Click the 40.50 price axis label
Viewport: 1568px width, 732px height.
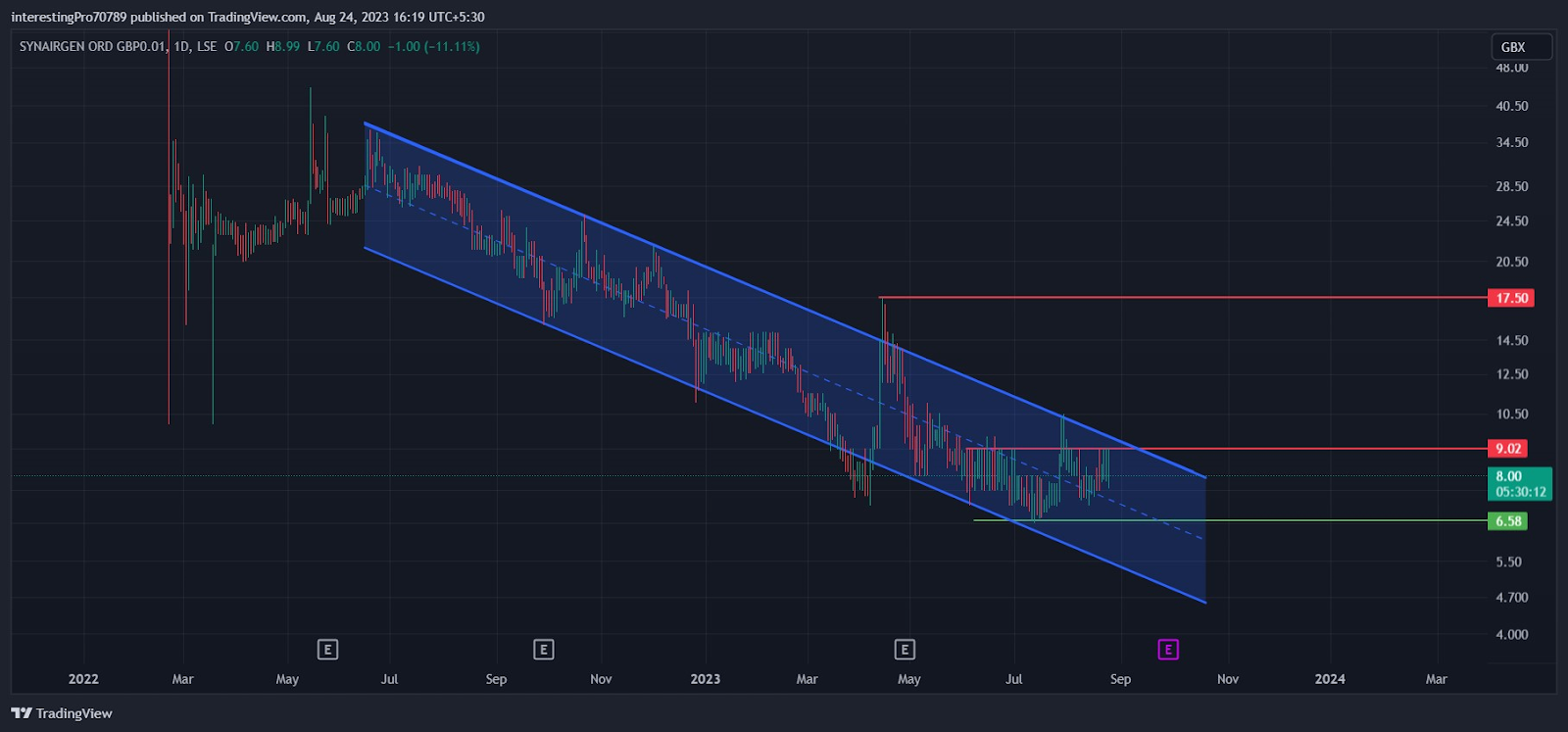(1512, 106)
